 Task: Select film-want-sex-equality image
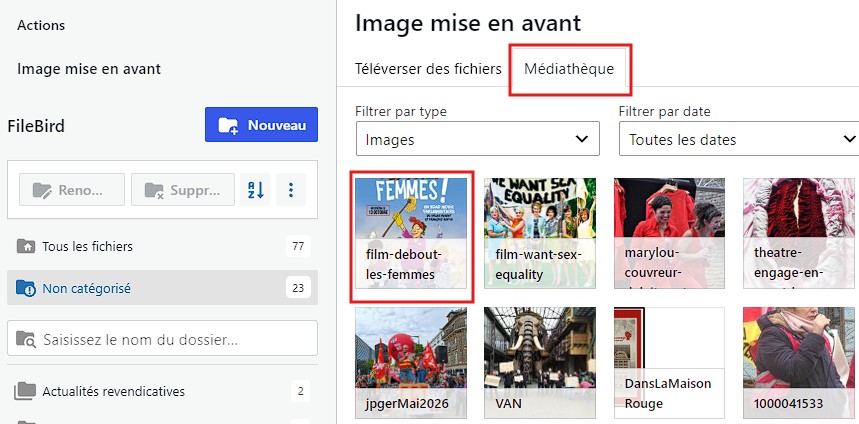pos(540,233)
